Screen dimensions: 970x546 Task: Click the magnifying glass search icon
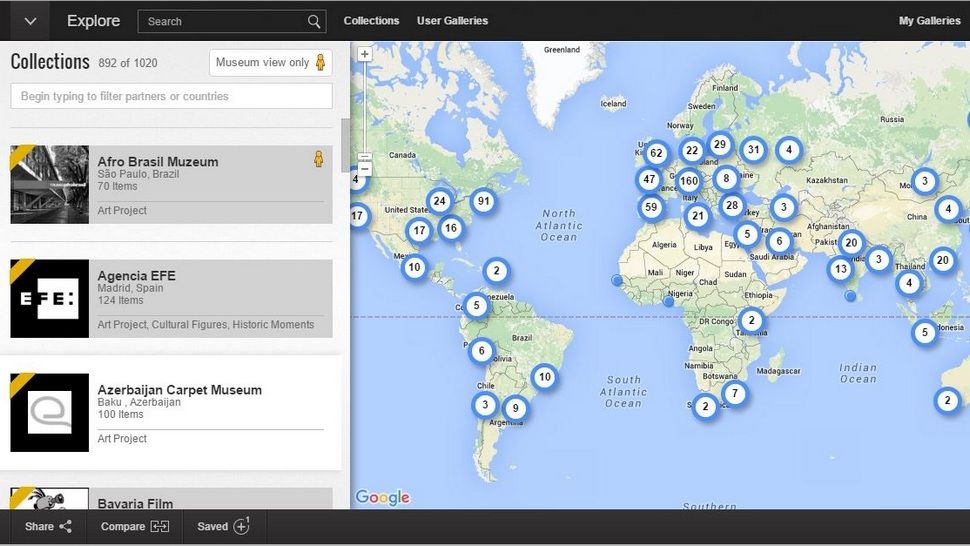[314, 22]
